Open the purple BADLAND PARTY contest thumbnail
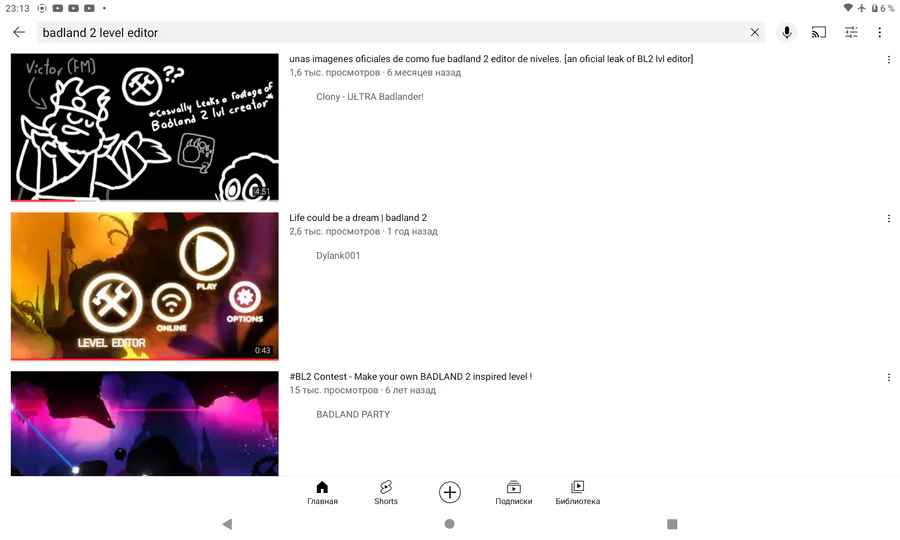The width and height of the screenshot is (900, 540). coord(145,424)
